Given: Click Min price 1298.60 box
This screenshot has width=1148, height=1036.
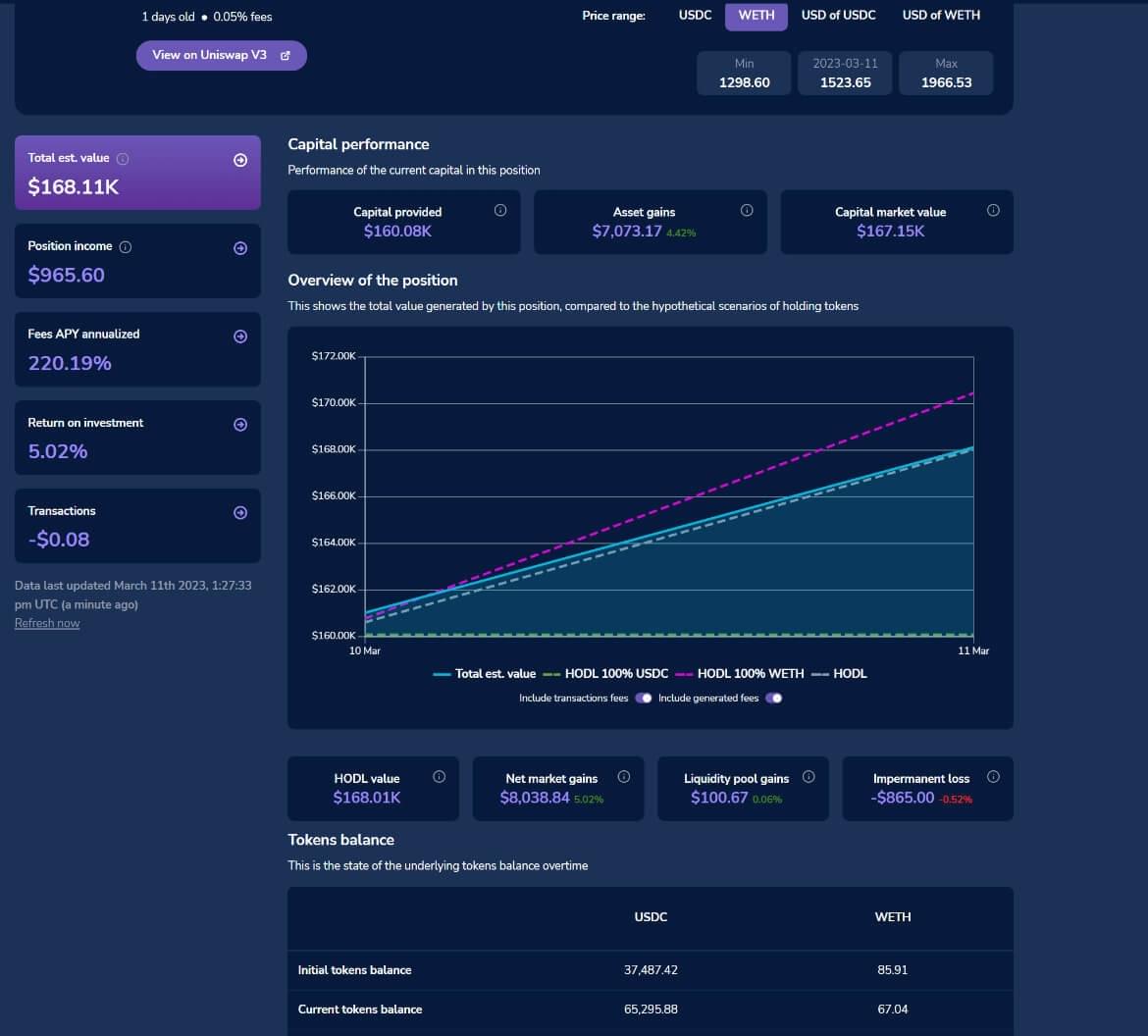Looking at the screenshot, I should pyautogui.click(x=744, y=74).
